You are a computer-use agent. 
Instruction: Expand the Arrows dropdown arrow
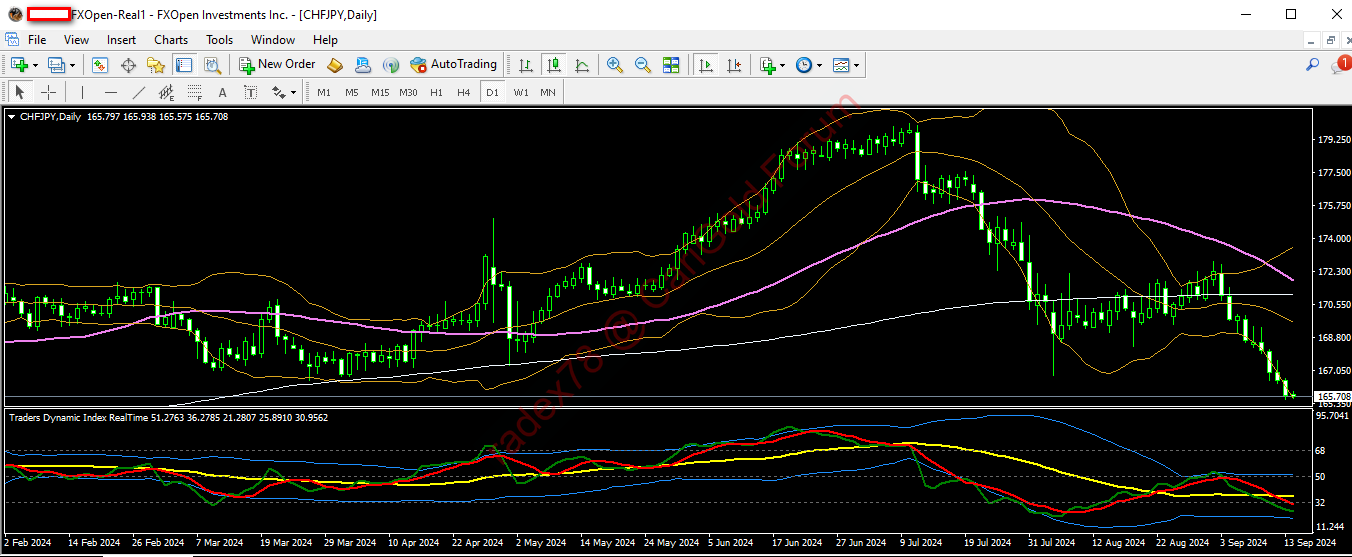(x=293, y=92)
